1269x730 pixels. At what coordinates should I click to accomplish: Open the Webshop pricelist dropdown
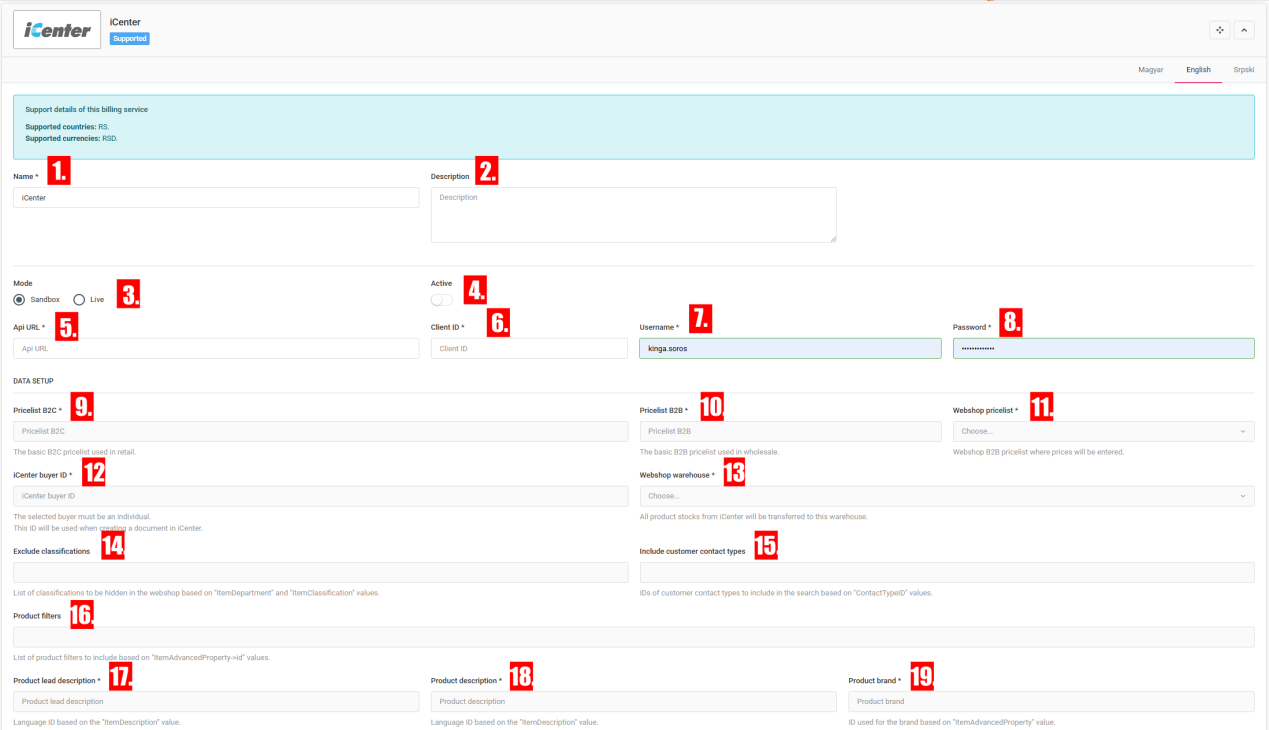click(1103, 431)
